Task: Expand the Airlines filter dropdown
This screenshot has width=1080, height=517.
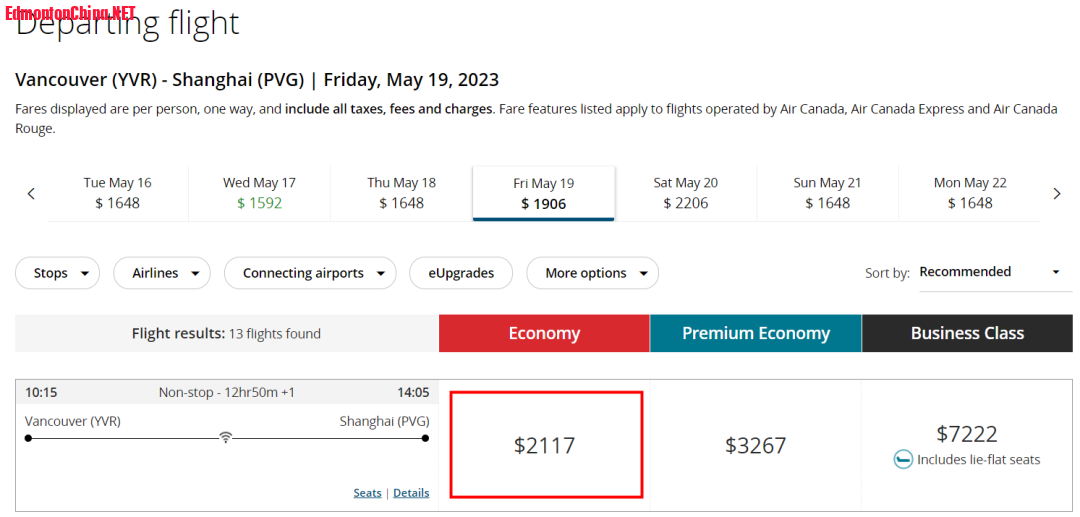Action: tap(162, 273)
